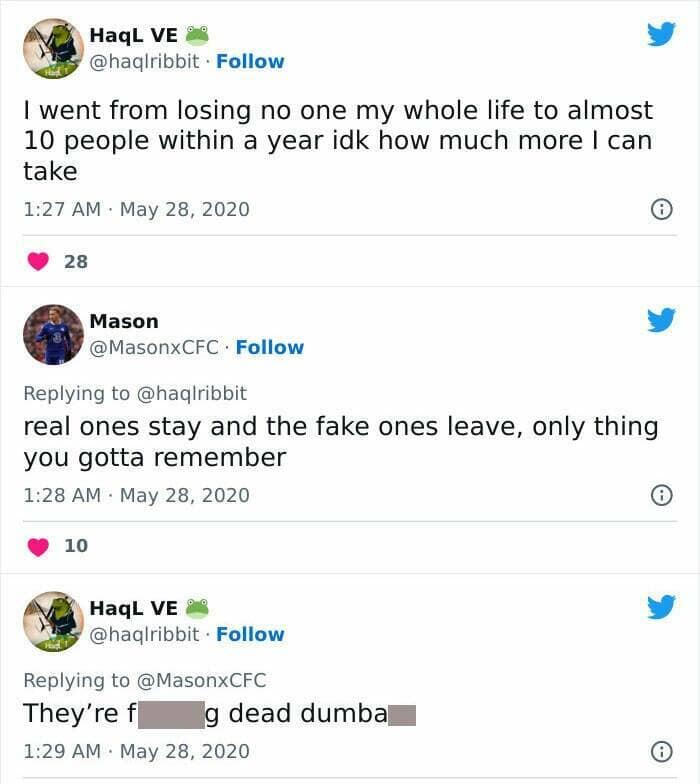The image size is (700, 784).
Task: Like Mason's reply with 10 likes
Action: point(38,546)
